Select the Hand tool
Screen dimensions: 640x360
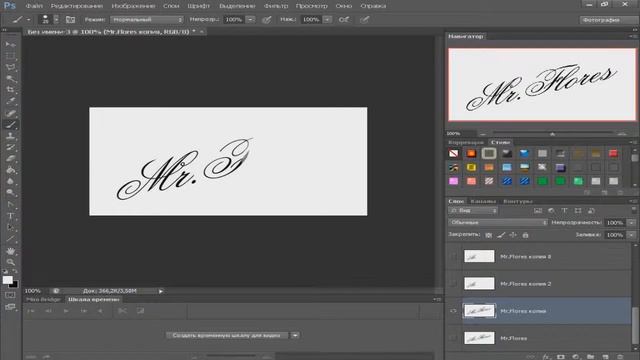[11, 251]
